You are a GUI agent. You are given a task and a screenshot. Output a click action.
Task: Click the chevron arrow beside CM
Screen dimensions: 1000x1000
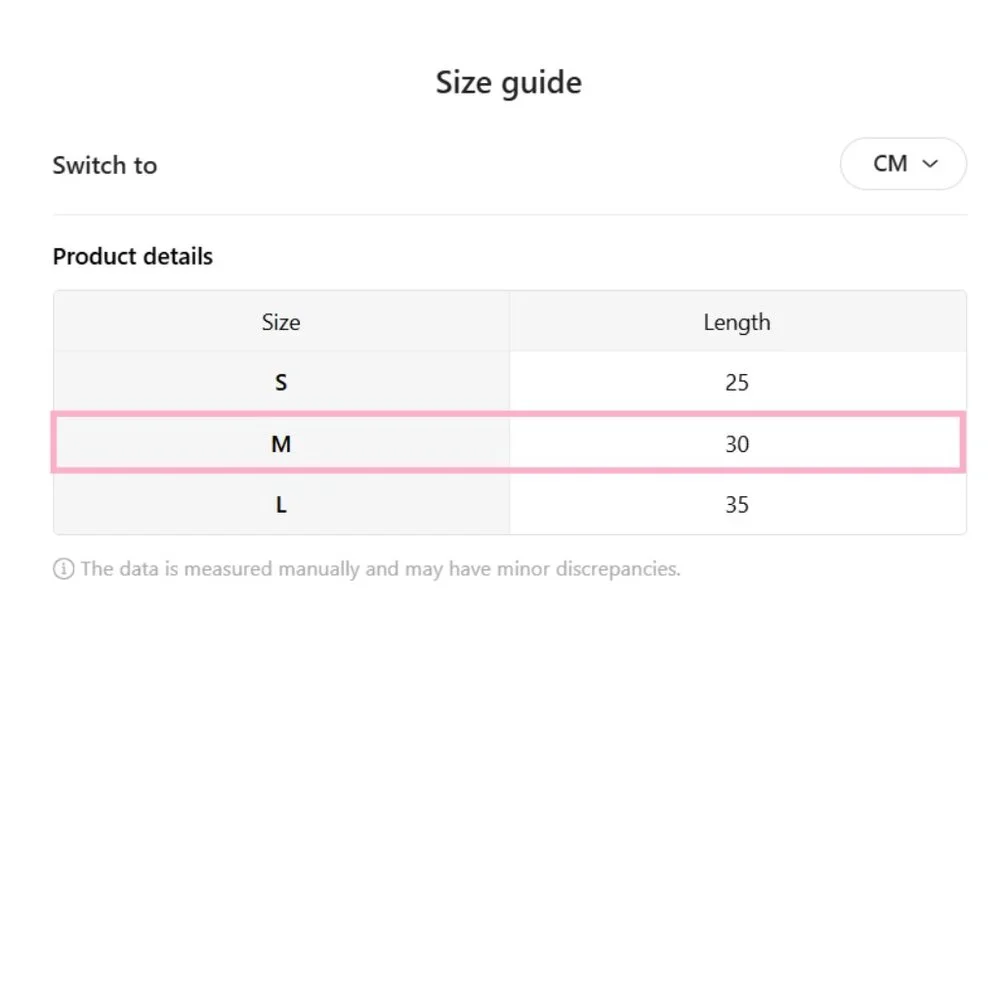930,164
